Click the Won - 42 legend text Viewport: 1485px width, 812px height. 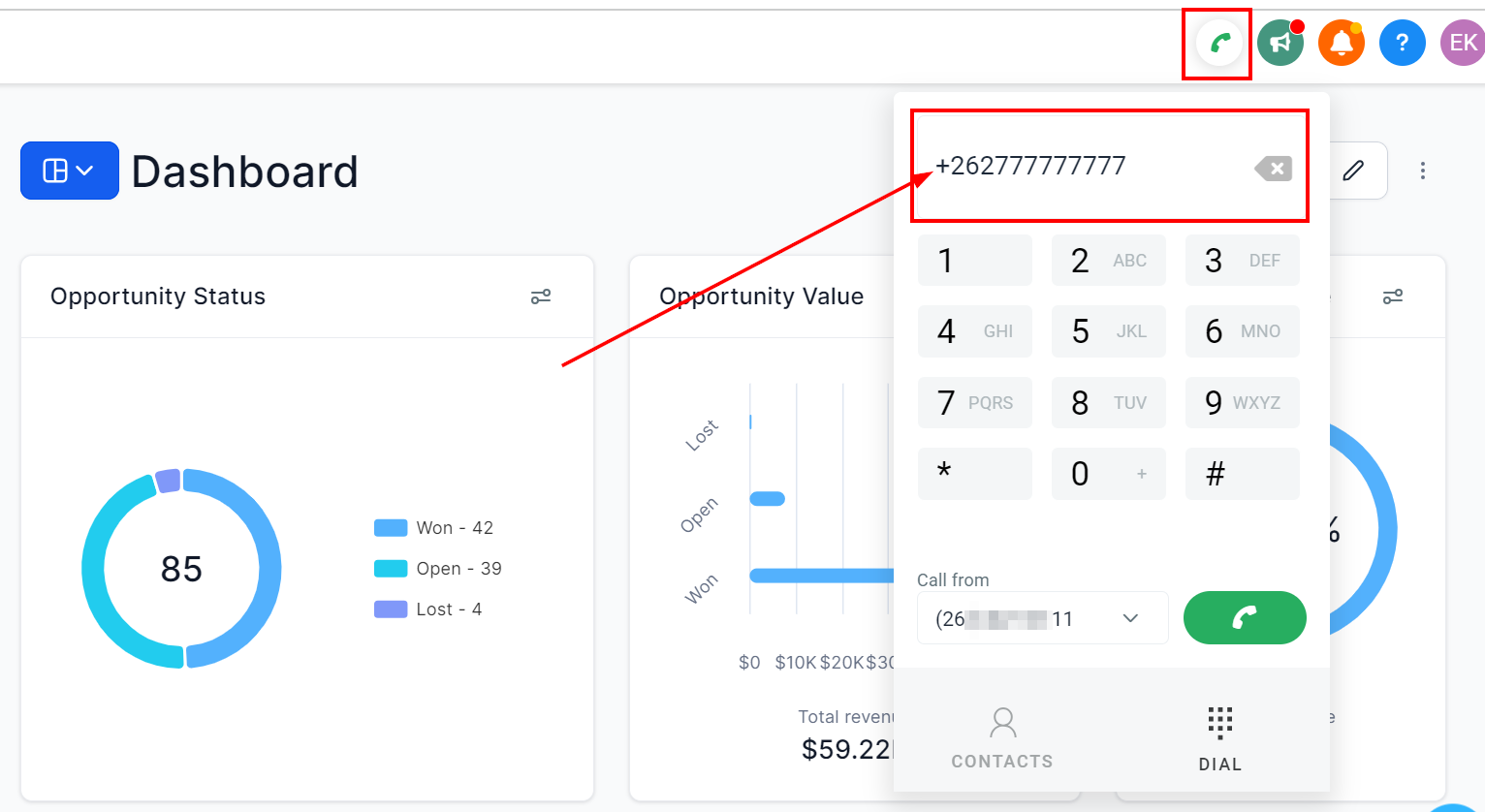pos(455,528)
